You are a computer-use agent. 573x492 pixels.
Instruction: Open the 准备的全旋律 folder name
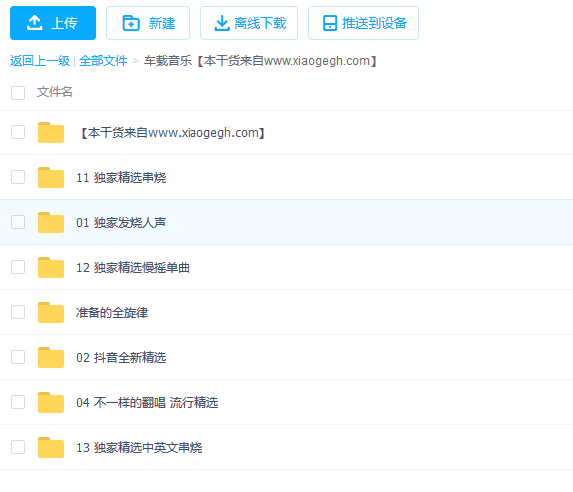coord(112,313)
